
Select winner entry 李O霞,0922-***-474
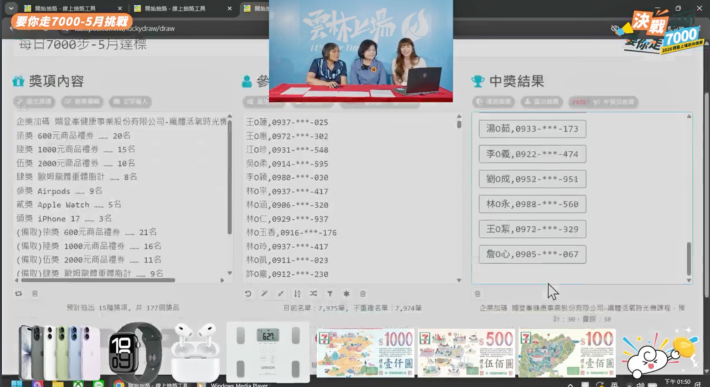point(532,154)
